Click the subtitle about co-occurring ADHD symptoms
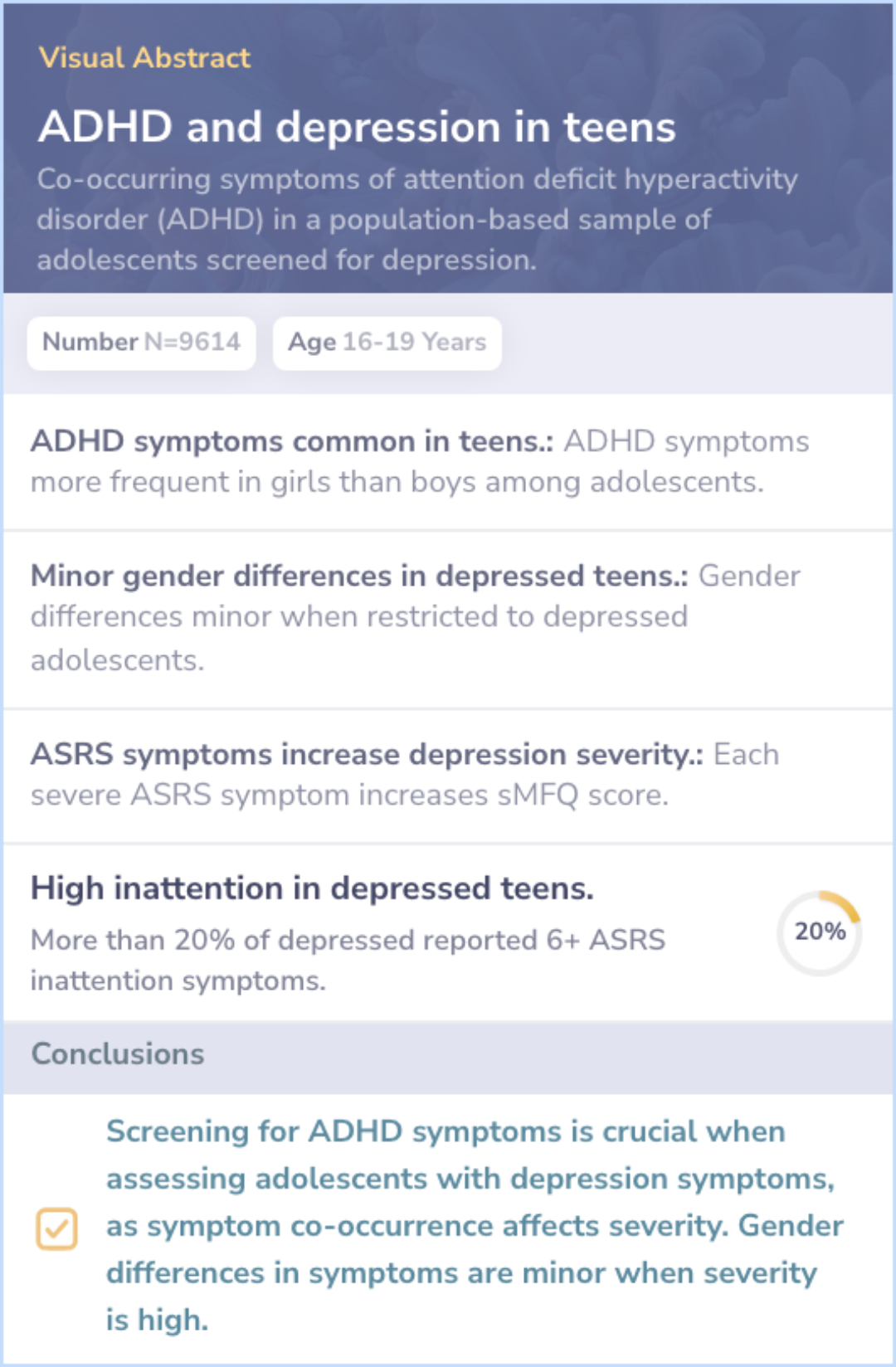Viewport: 896px width, 1367px height. click(x=417, y=220)
